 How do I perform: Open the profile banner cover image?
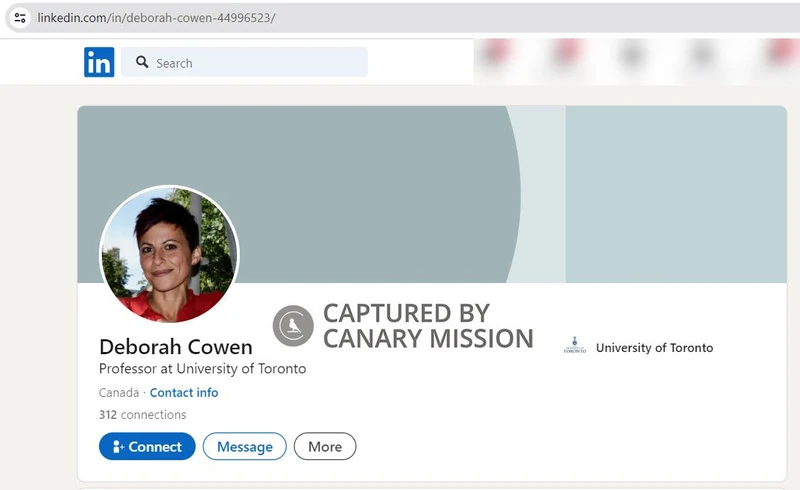[x=432, y=194]
